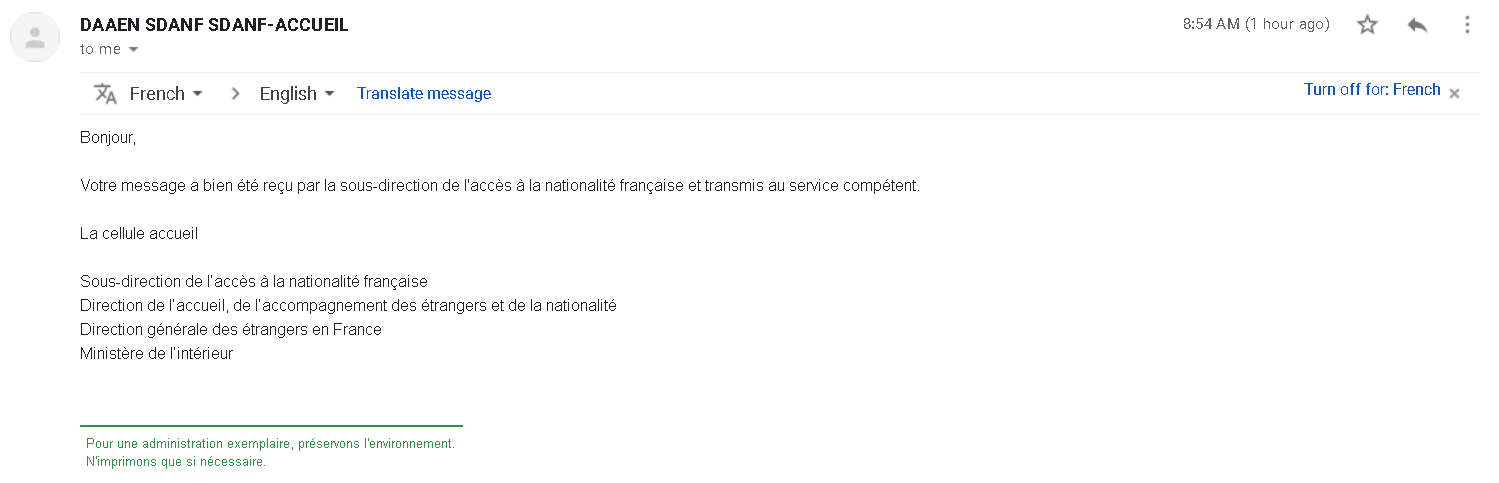This screenshot has width=1499, height=483.
Task: Star this email from DAAEN SDANF
Action: point(1367,25)
